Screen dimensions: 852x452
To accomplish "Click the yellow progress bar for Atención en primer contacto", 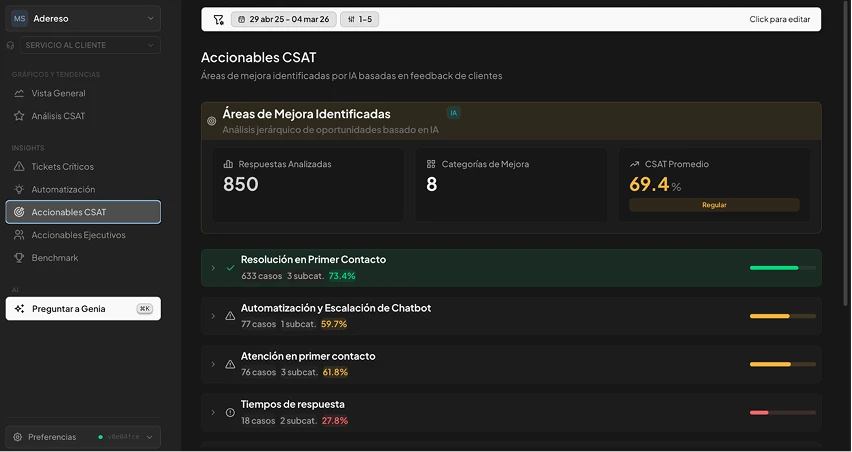I will pos(782,365).
